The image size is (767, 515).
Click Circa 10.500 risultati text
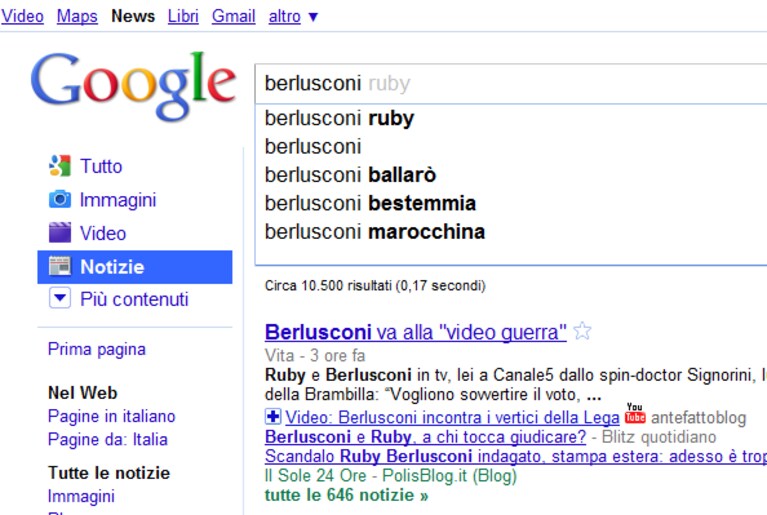375,286
